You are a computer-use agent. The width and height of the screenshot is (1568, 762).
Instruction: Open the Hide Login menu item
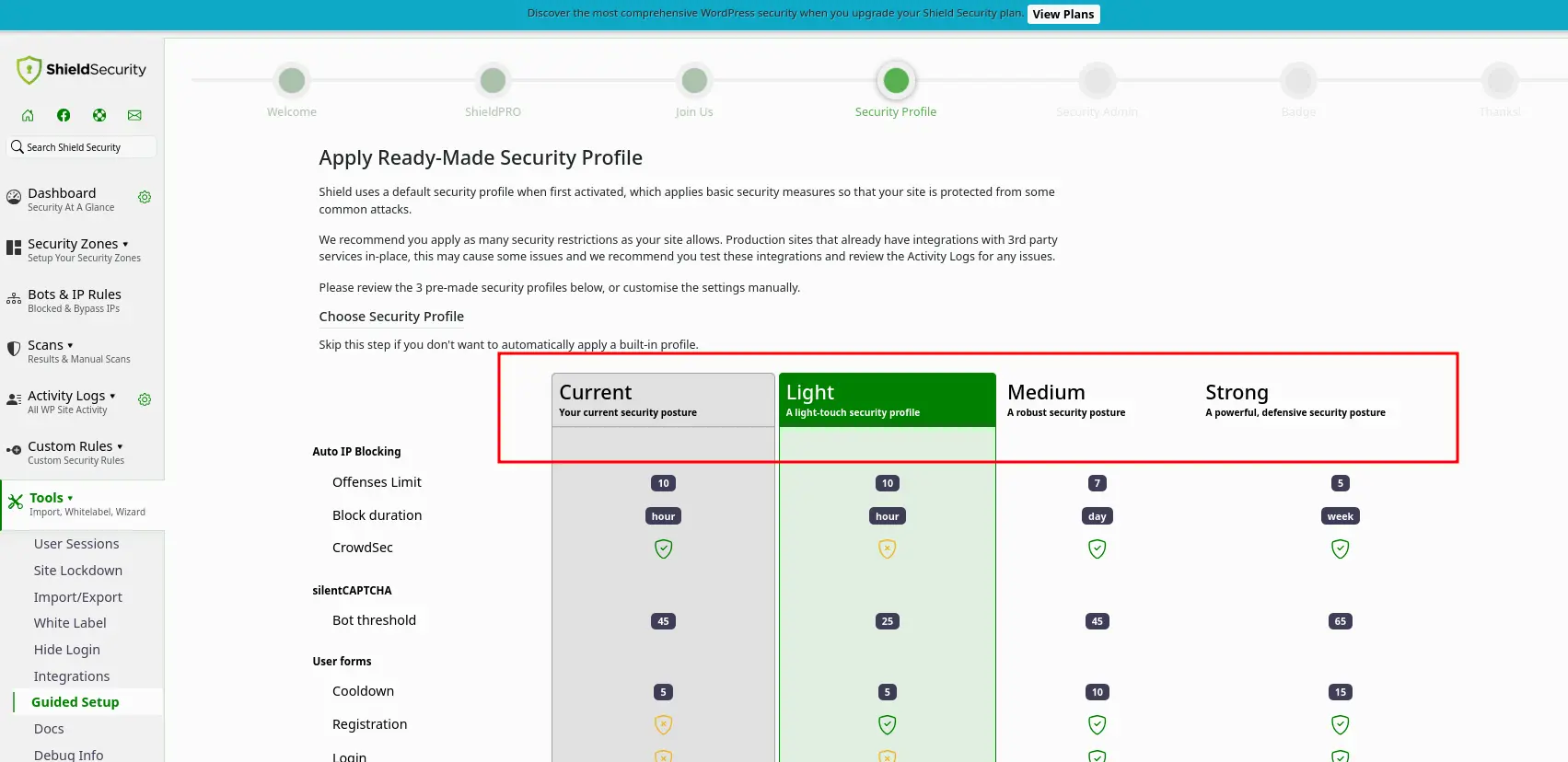point(66,650)
